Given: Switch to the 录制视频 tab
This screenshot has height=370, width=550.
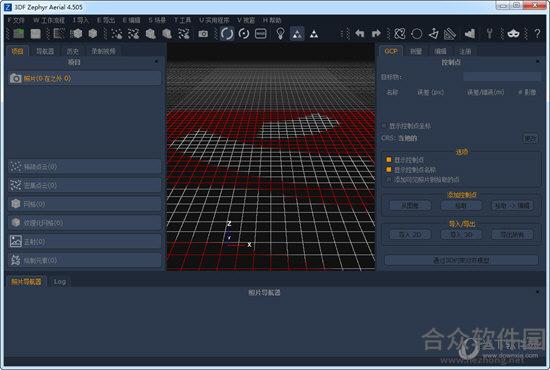Looking at the screenshot, I should [x=103, y=51].
